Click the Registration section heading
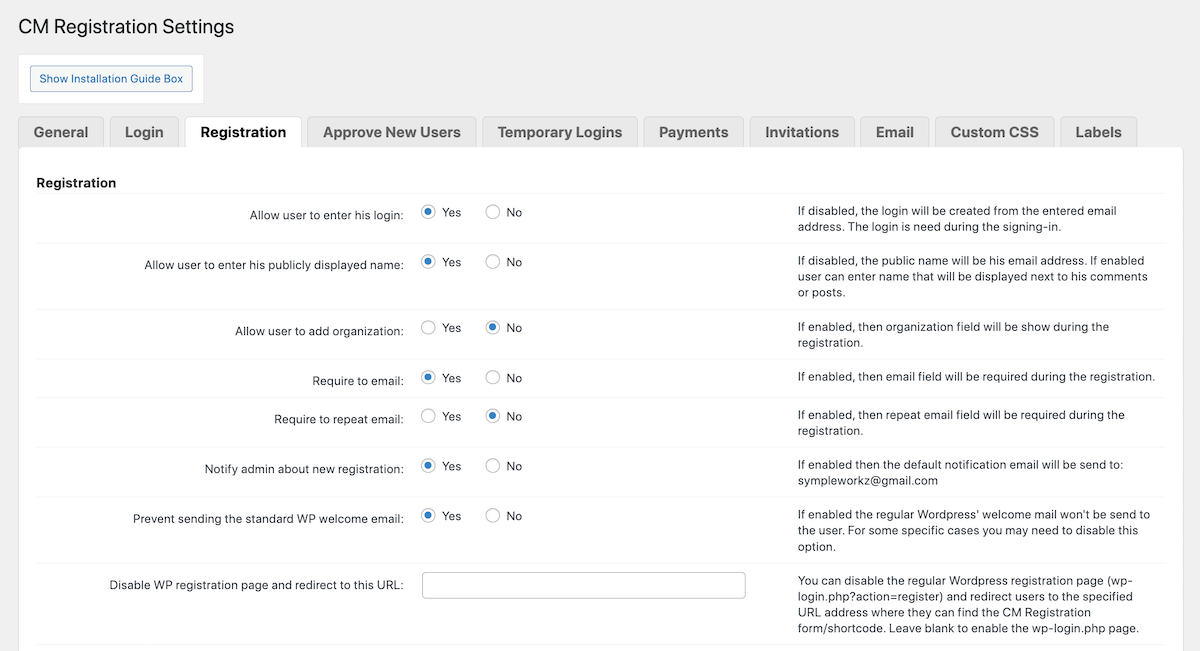 76,183
